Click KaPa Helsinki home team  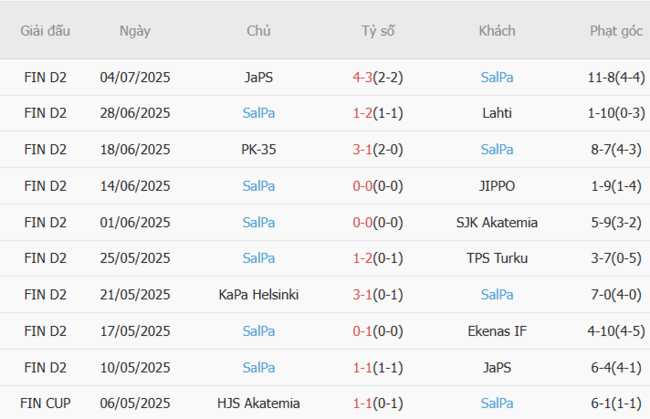click(x=259, y=294)
